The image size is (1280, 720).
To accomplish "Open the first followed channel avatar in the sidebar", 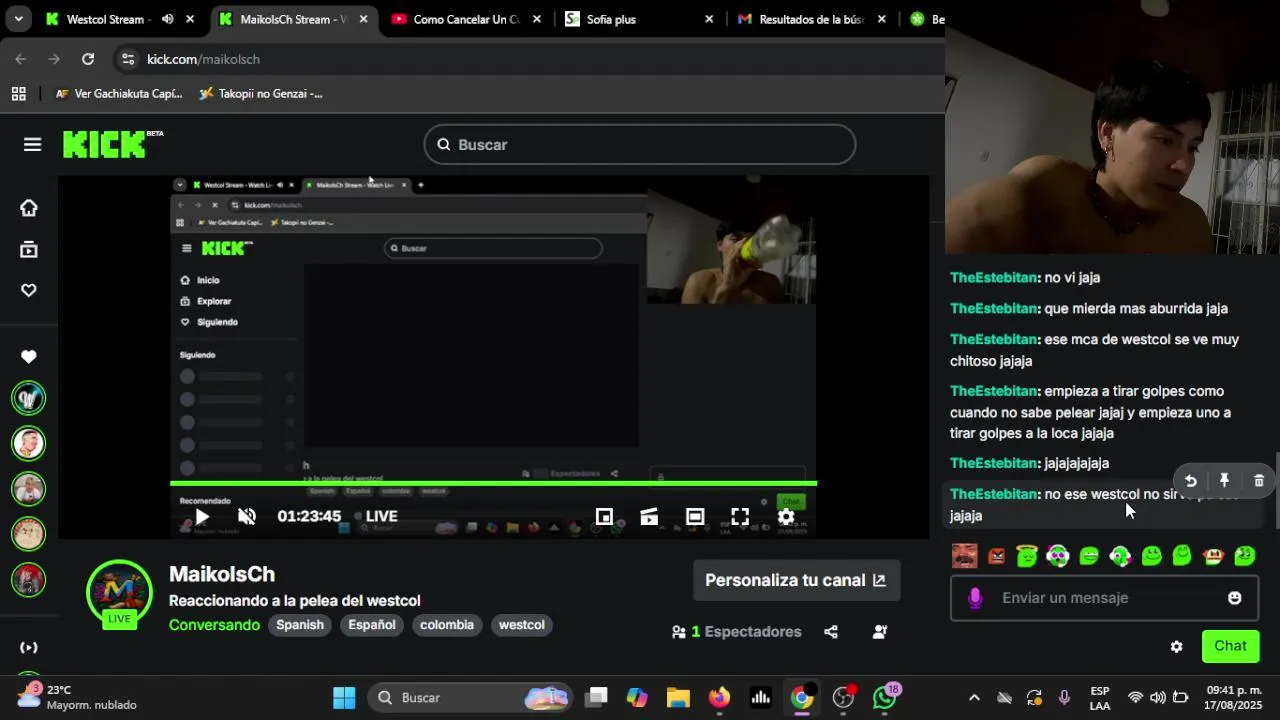I will tap(28, 398).
